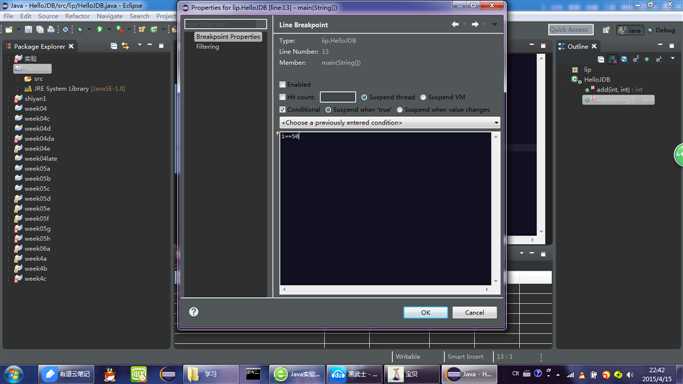Viewport: 683px width, 384px height.
Task: Open the Refactor menu
Action: 77,16
